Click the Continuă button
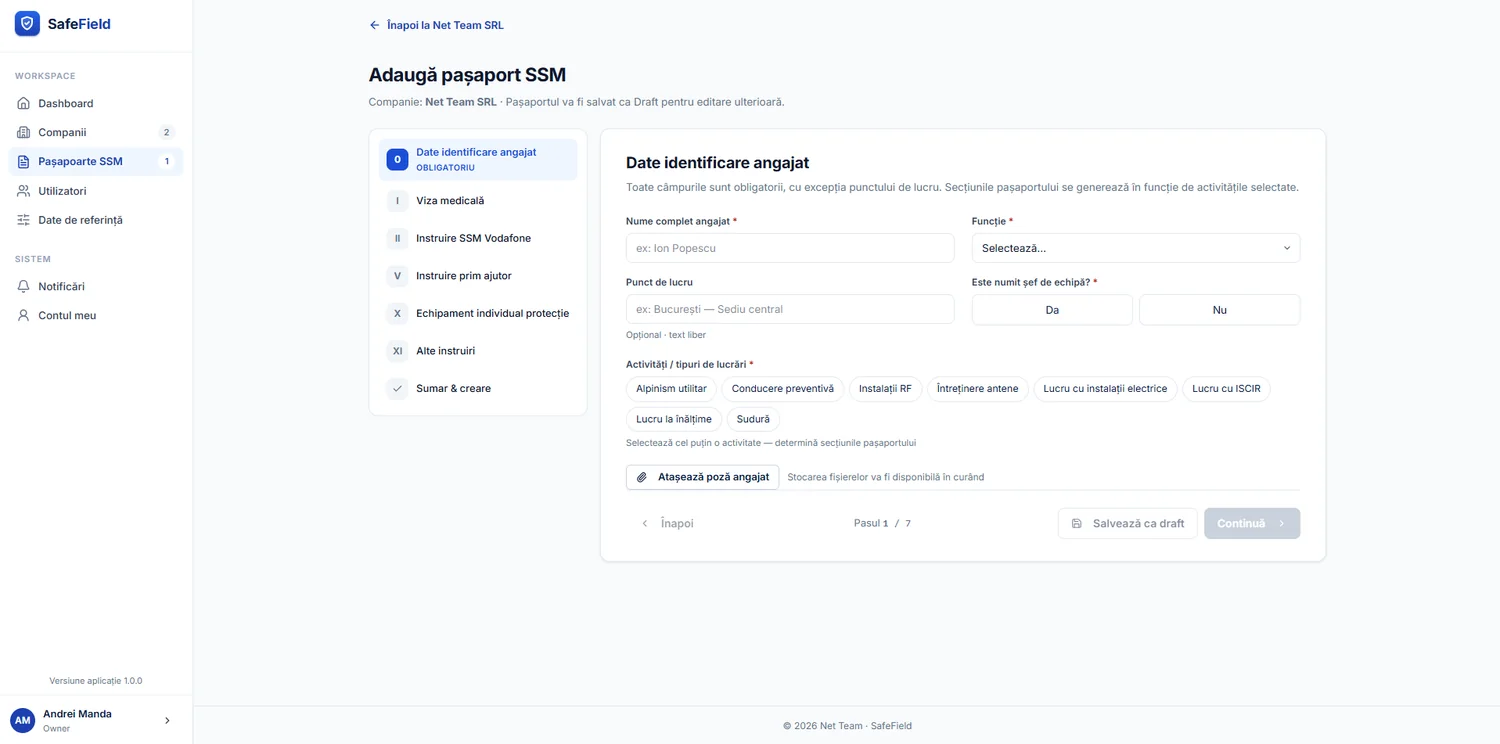Image resolution: width=1500 pixels, height=744 pixels. point(1252,523)
